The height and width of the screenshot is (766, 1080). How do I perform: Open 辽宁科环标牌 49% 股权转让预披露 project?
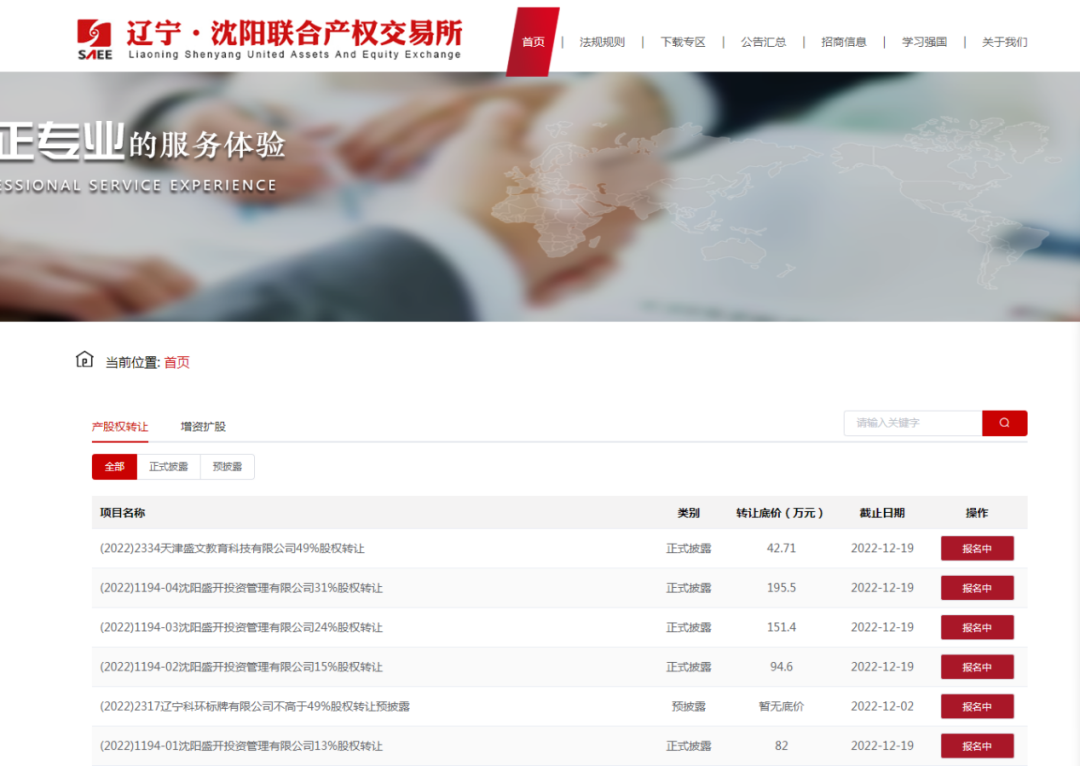tap(255, 706)
